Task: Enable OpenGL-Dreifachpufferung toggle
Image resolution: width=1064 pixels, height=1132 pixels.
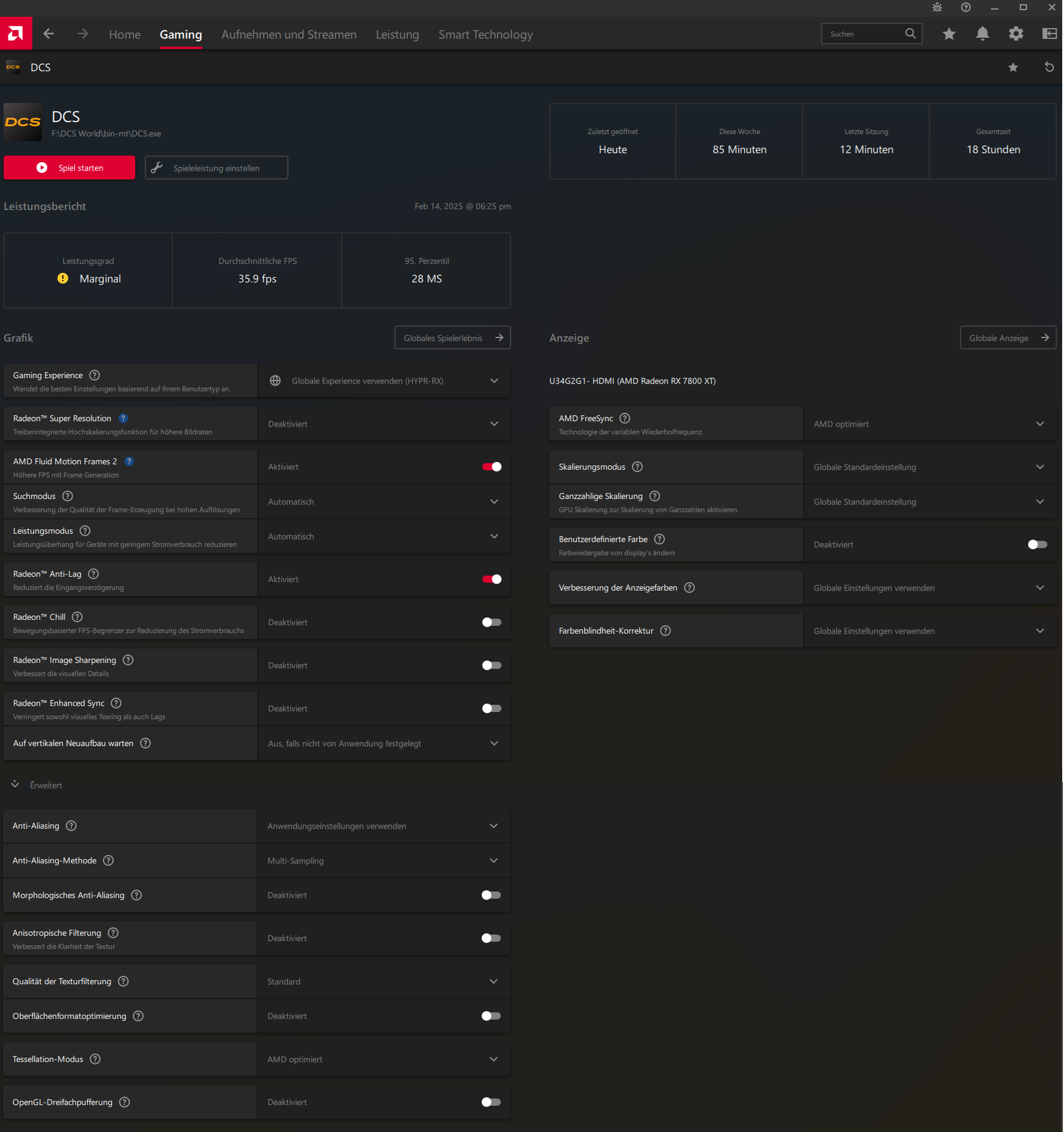Action: 491,1102
